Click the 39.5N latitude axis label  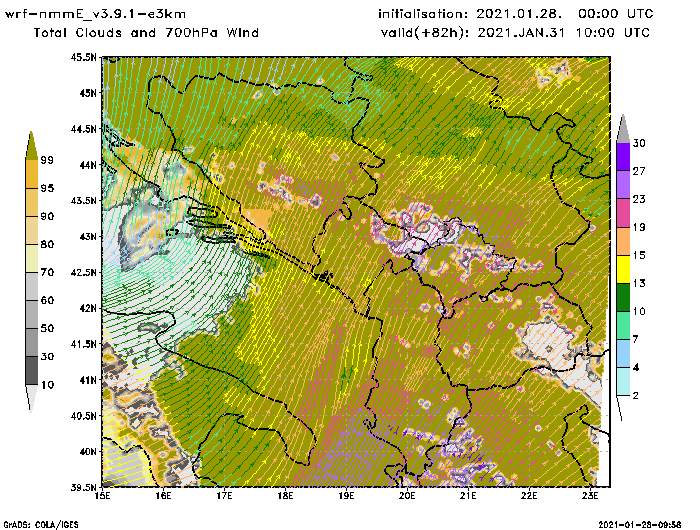[83, 487]
